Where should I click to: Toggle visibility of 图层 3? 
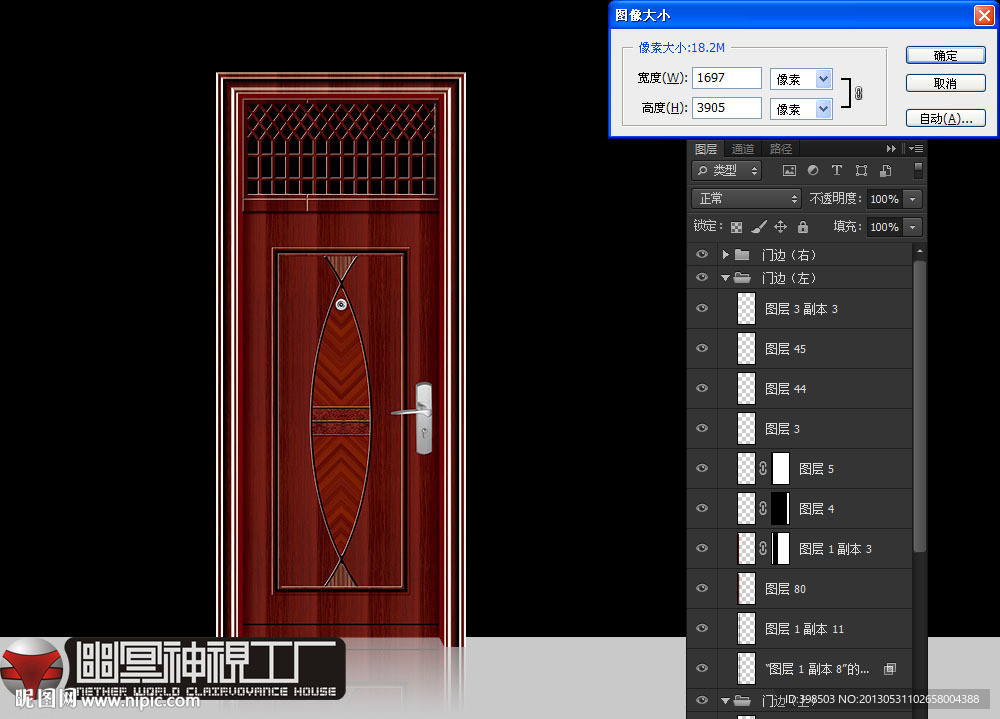[702, 428]
